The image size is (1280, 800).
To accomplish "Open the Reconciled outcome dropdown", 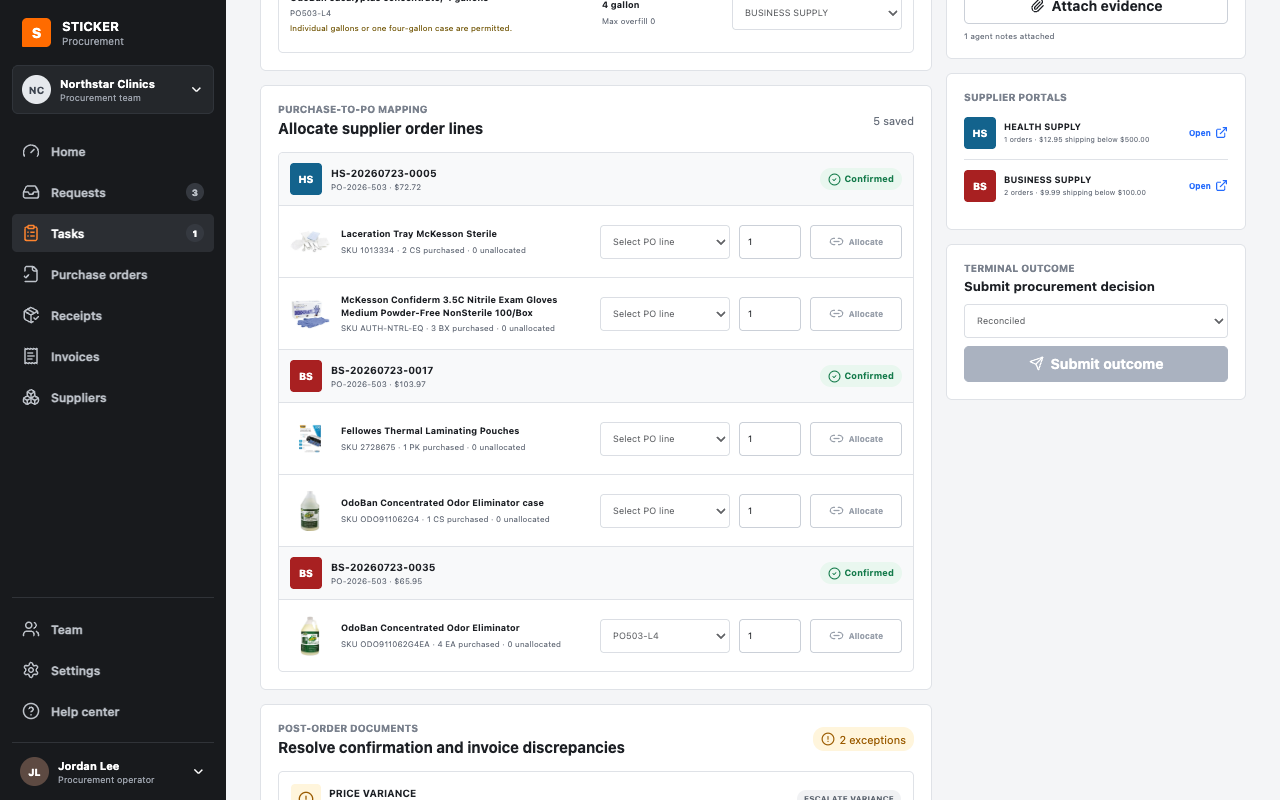I will pos(1096,321).
